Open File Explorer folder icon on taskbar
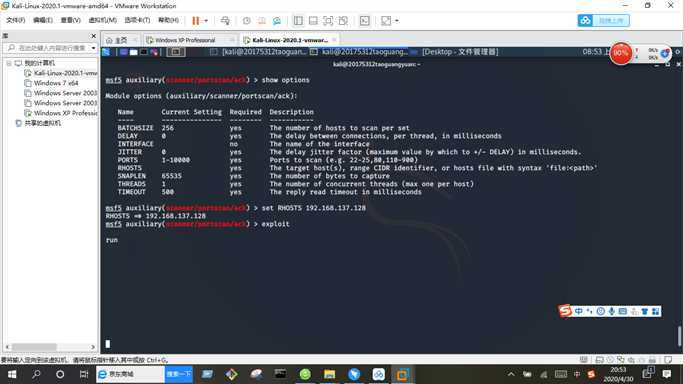 [x=330, y=374]
